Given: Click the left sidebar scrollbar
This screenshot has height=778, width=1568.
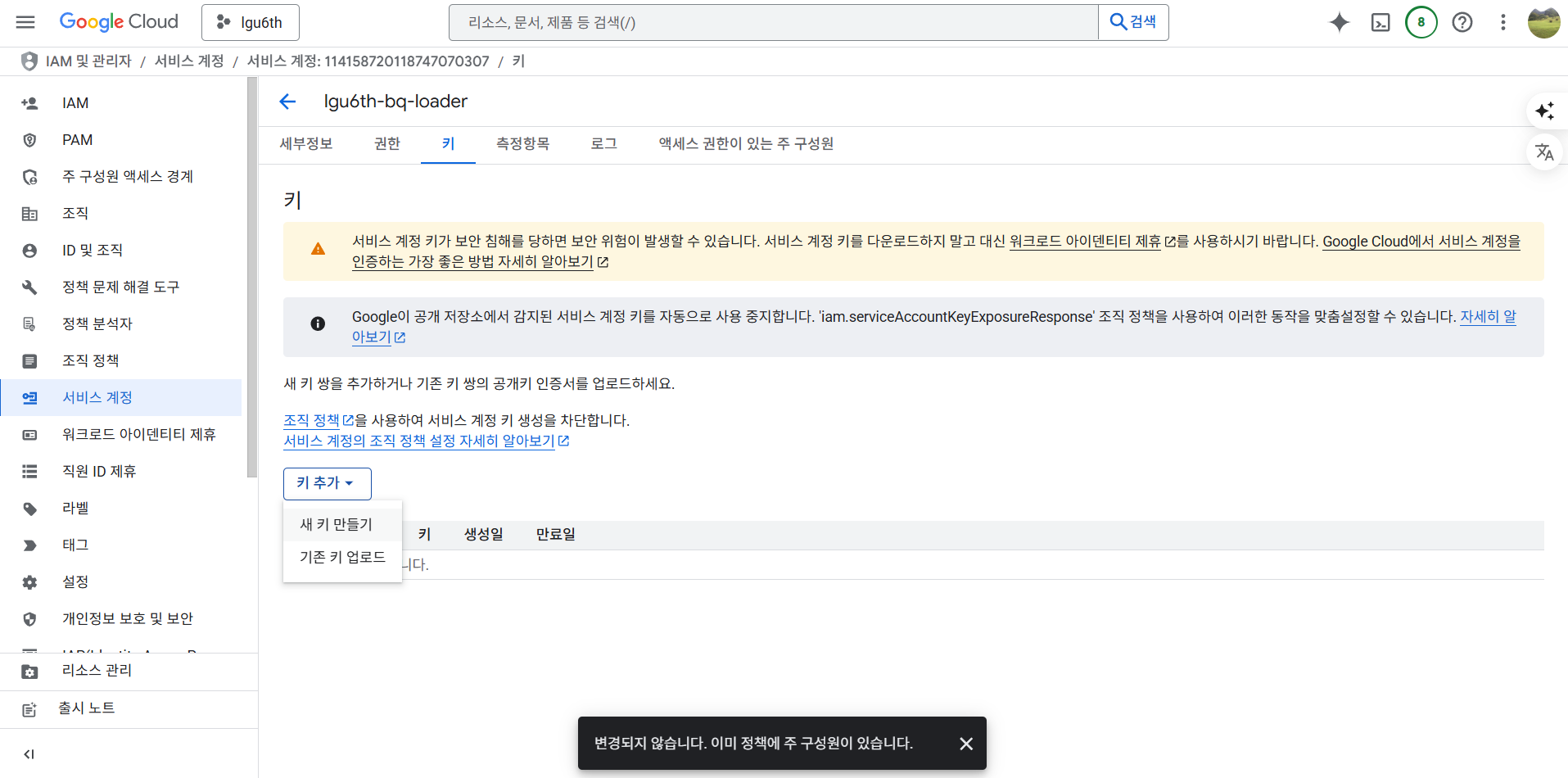Looking at the screenshot, I should click(x=252, y=277).
